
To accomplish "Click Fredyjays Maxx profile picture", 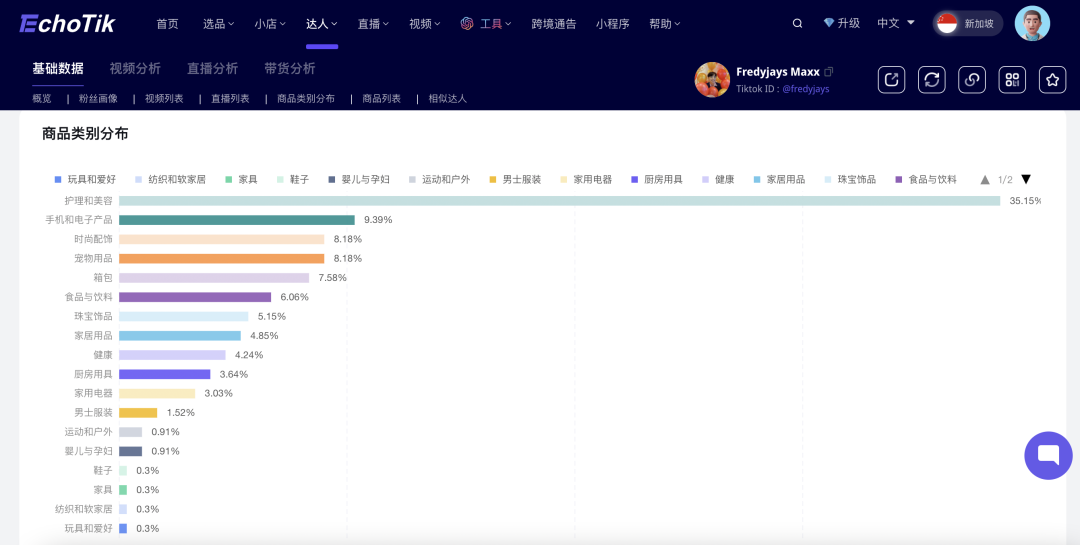I will 712,80.
